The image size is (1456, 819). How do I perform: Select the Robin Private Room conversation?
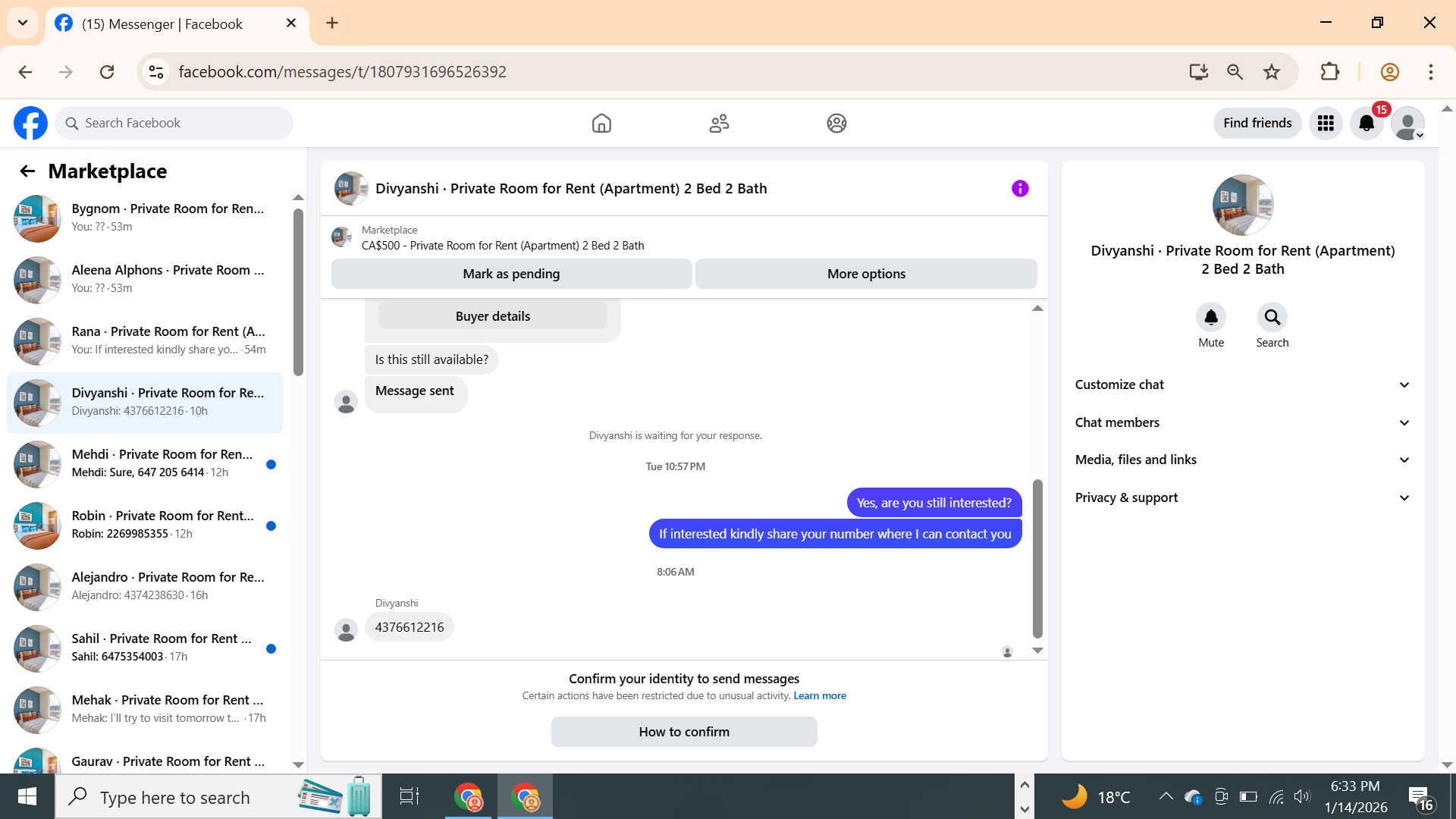click(x=144, y=525)
